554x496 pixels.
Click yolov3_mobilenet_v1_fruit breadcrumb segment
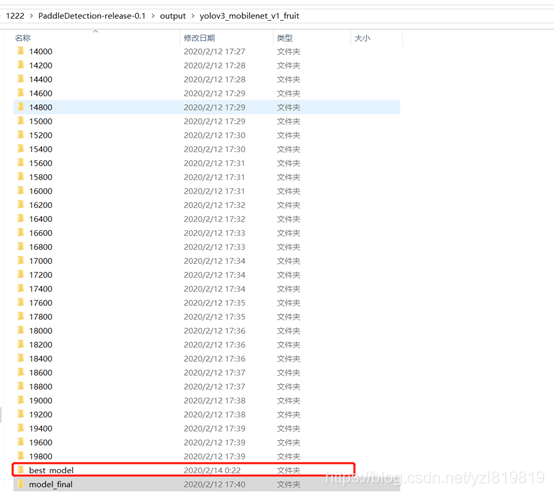249,16
